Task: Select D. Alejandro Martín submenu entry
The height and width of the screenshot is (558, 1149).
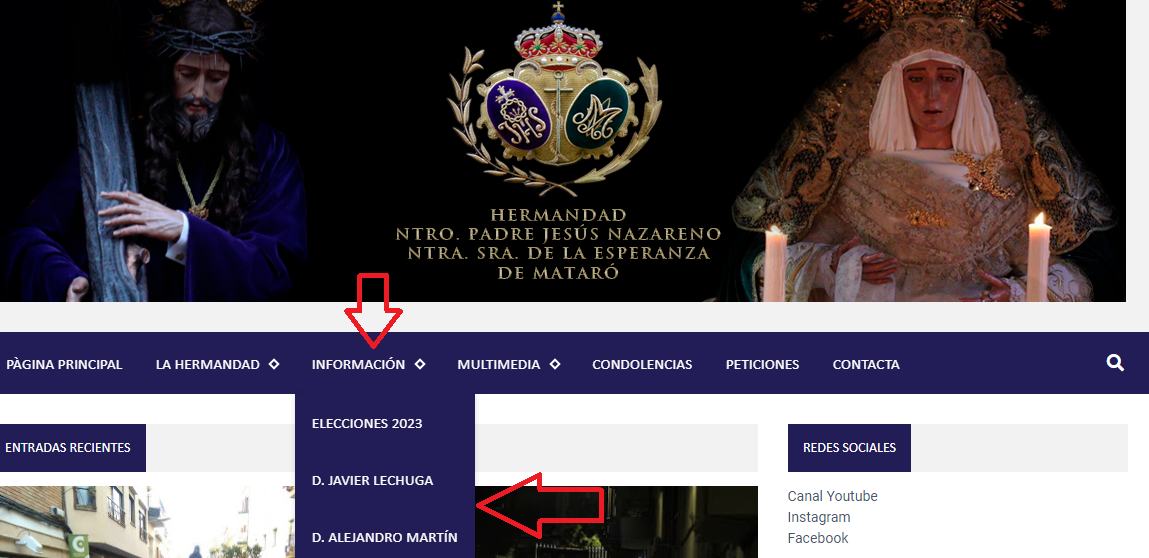Action: (385, 537)
